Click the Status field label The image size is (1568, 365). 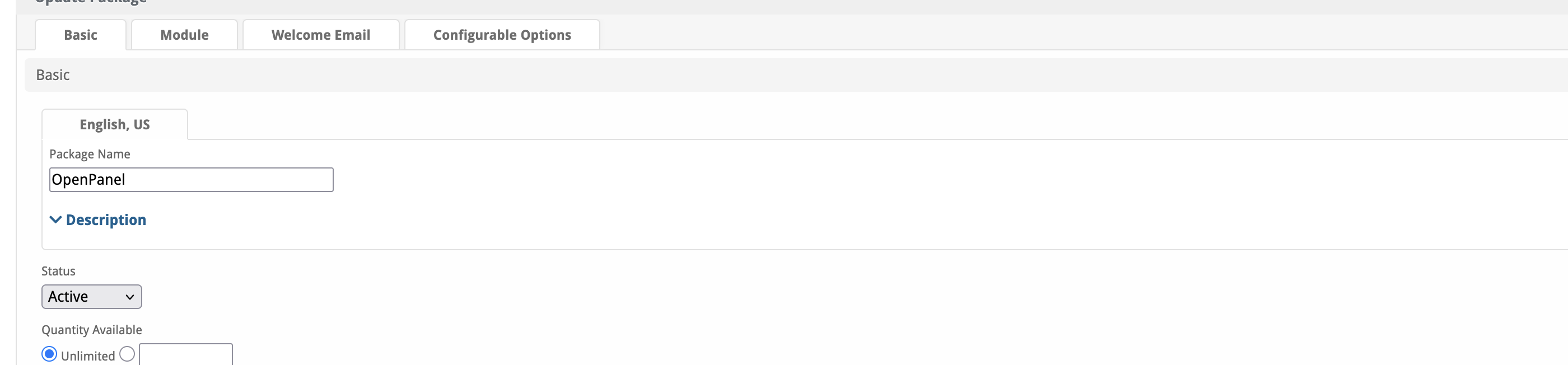click(58, 271)
